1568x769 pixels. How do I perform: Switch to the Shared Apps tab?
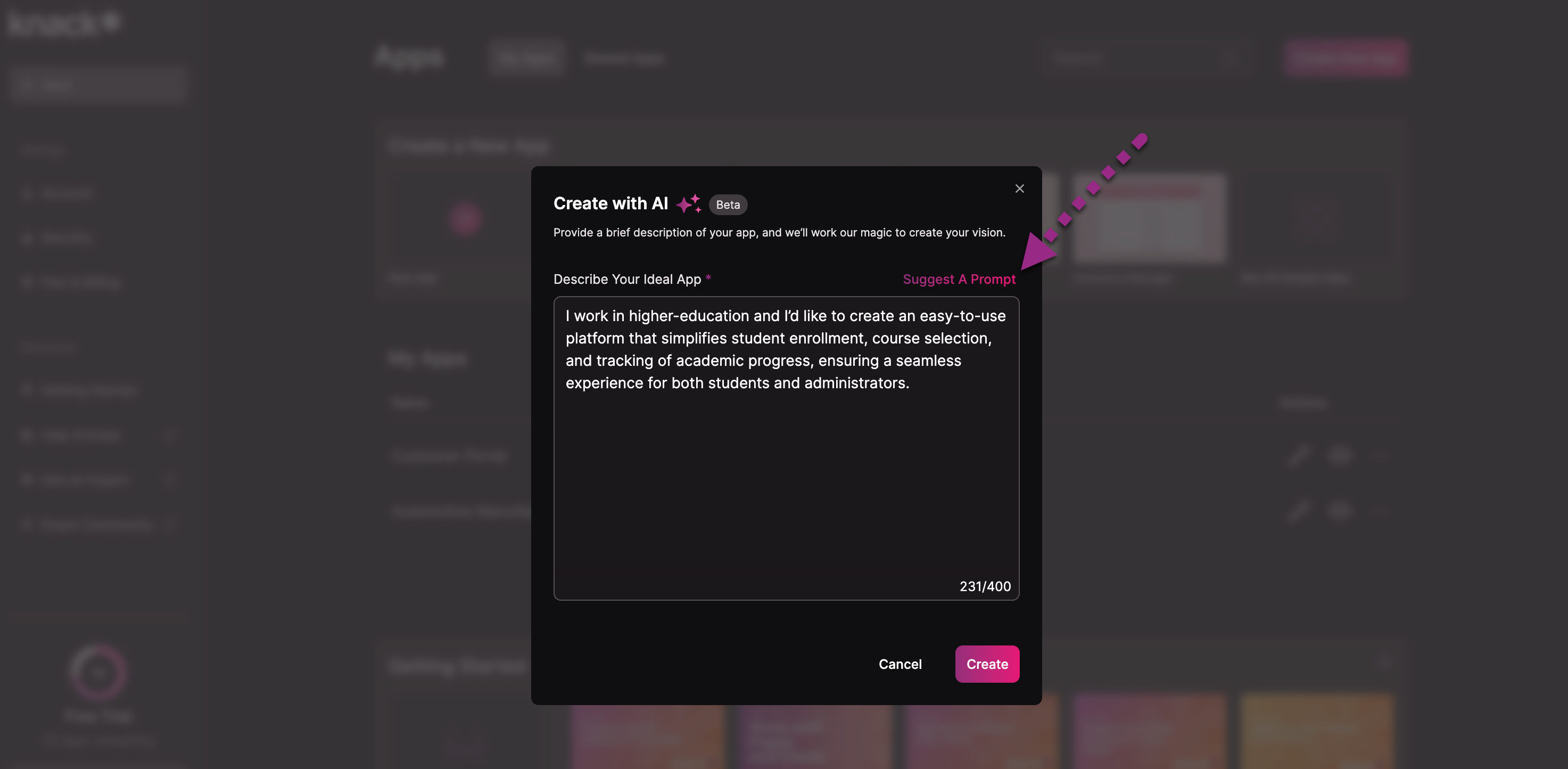pos(624,59)
